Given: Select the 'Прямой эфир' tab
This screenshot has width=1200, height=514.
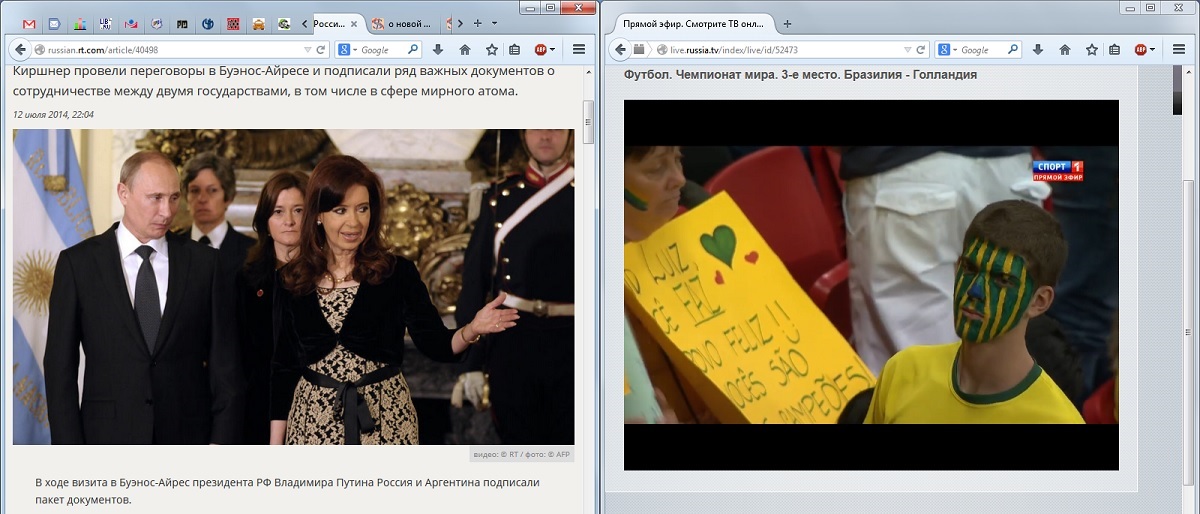Looking at the screenshot, I should tap(690, 23).
